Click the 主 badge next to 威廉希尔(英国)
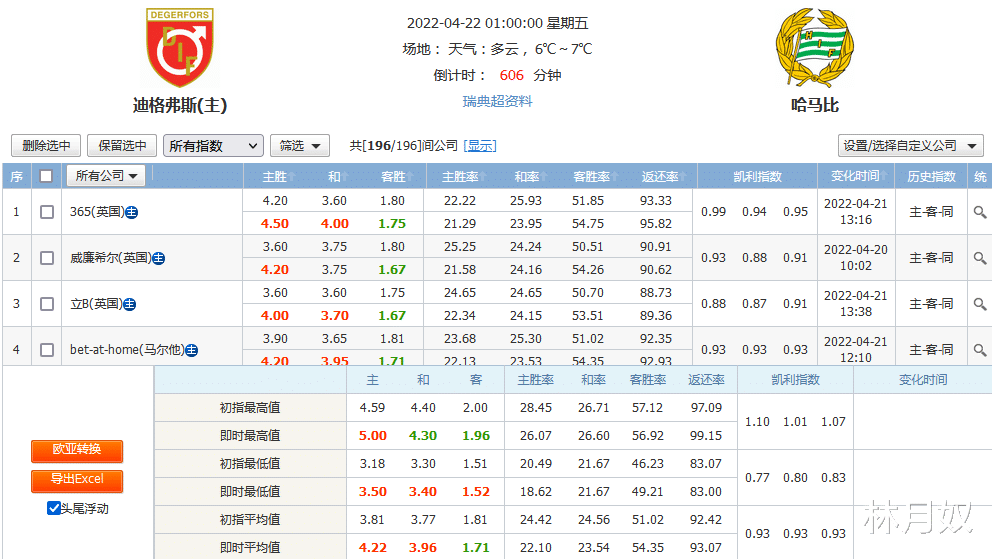 [x=158, y=258]
